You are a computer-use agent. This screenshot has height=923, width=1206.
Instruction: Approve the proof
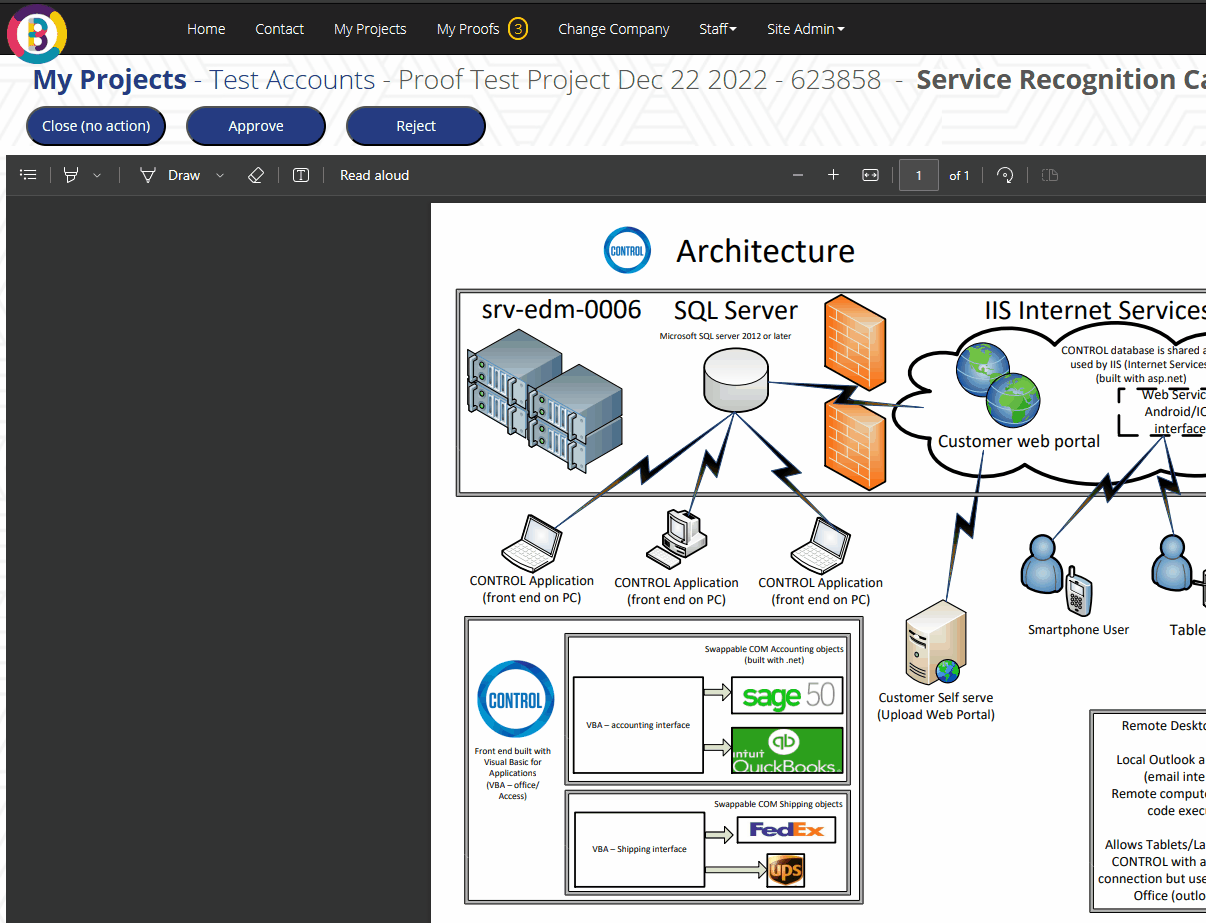pos(256,126)
